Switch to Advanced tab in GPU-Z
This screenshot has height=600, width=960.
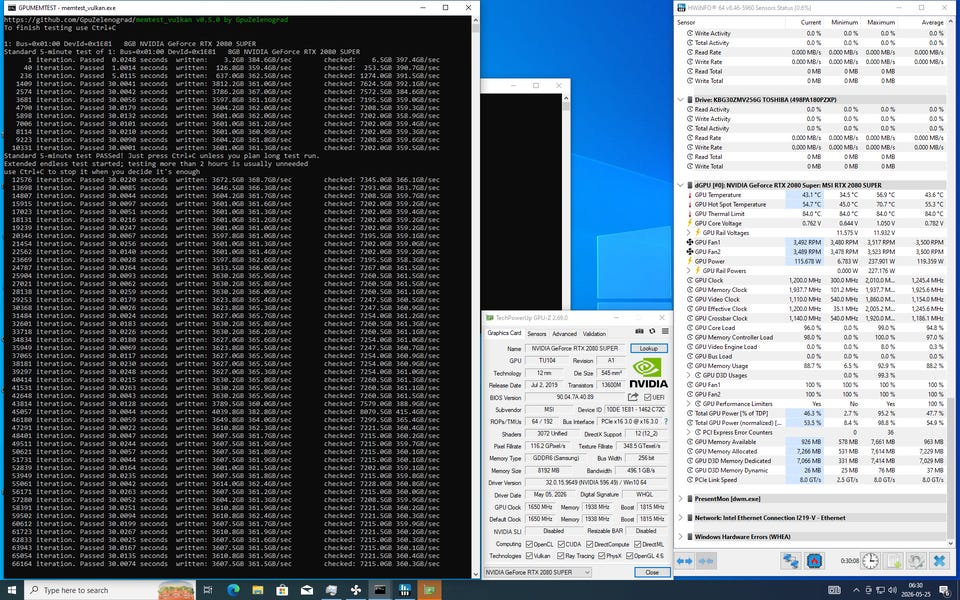[564, 334]
